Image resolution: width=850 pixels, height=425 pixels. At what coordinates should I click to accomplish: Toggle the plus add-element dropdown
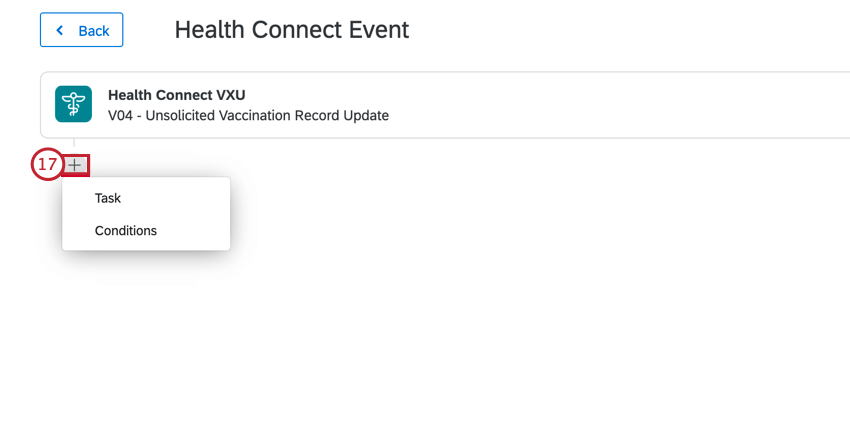coord(75,165)
